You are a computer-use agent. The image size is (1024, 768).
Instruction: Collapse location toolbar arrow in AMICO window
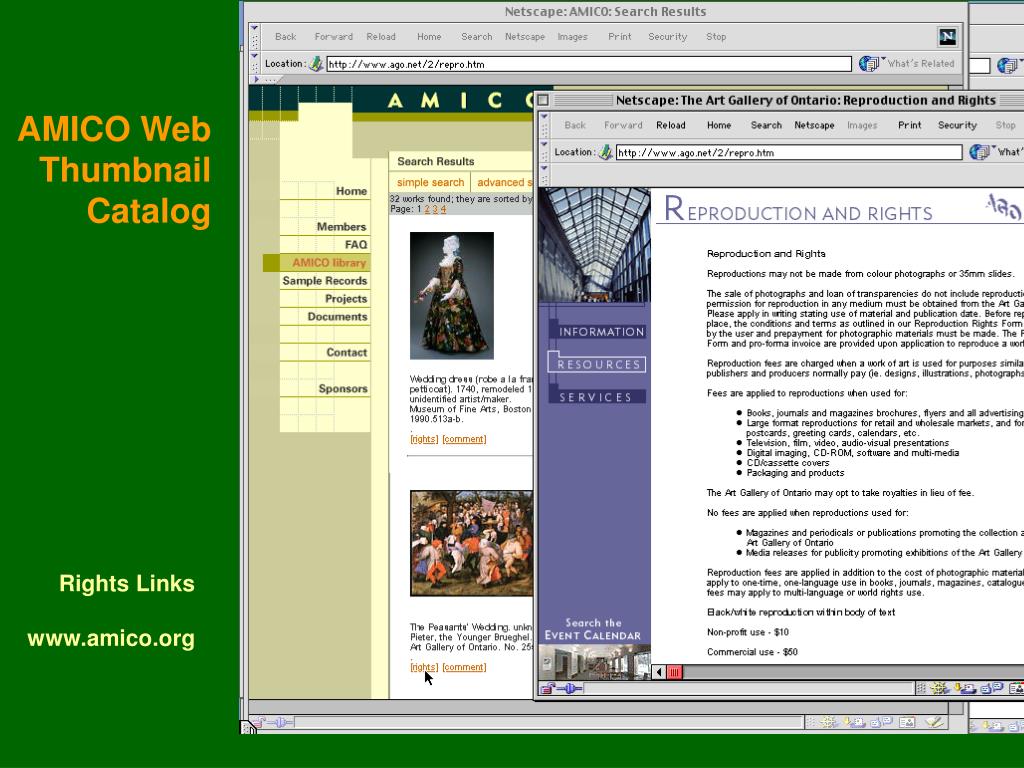coord(255,56)
